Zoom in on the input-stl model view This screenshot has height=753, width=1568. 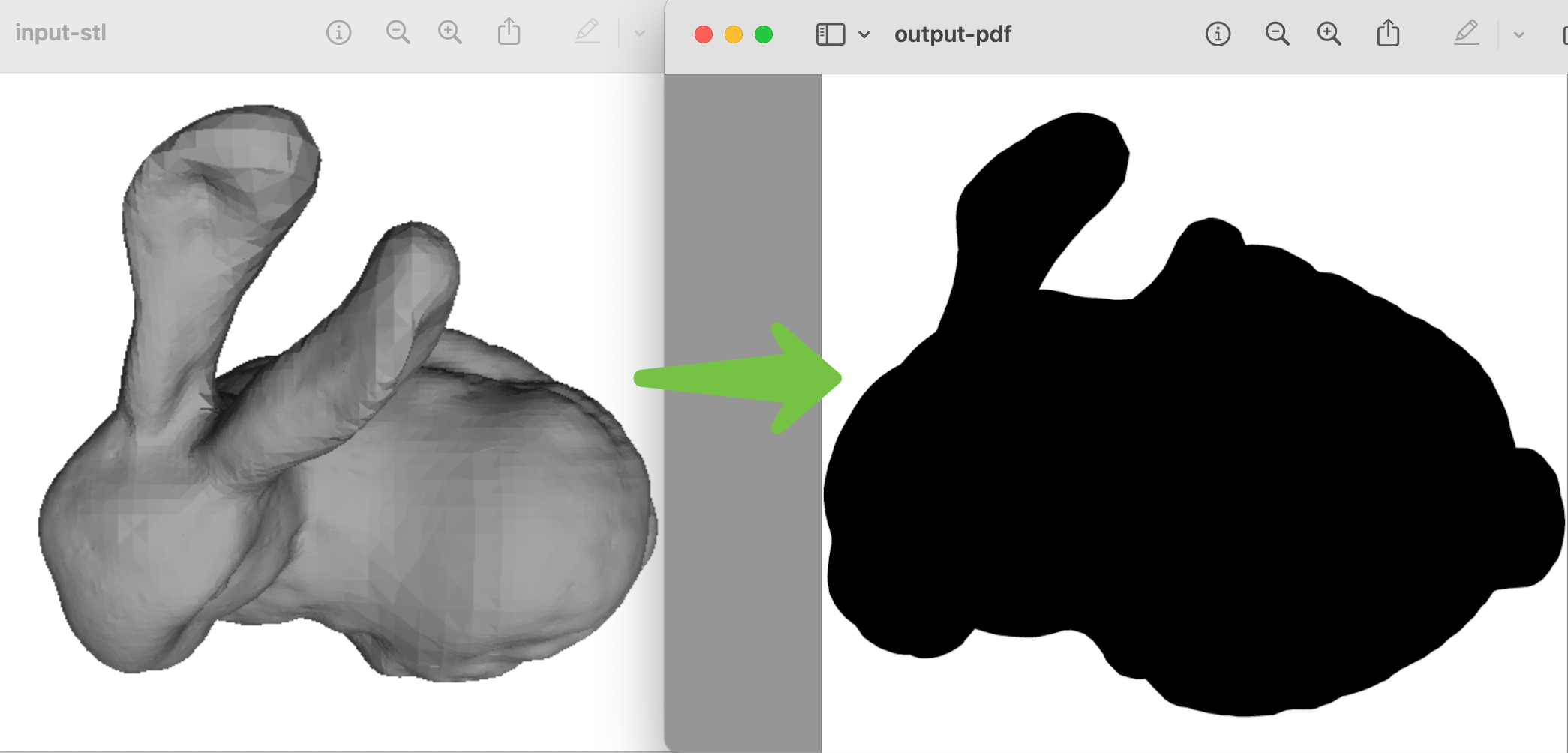[450, 32]
